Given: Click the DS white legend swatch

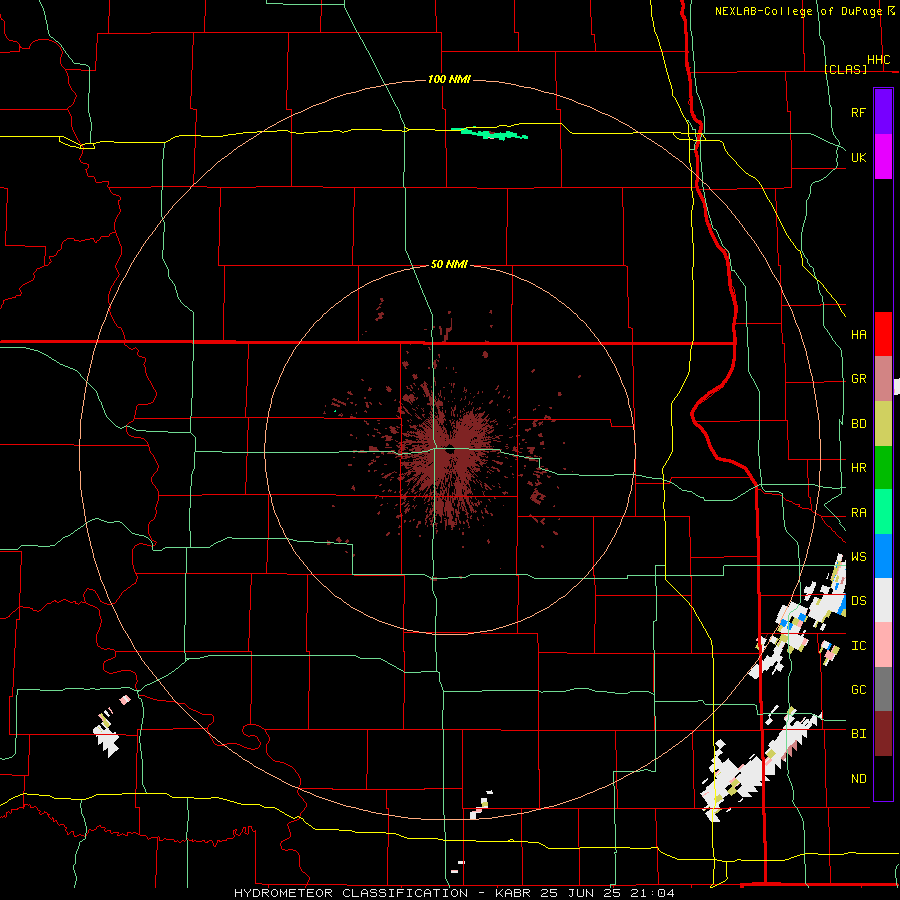Looking at the screenshot, I should click(883, 600).
